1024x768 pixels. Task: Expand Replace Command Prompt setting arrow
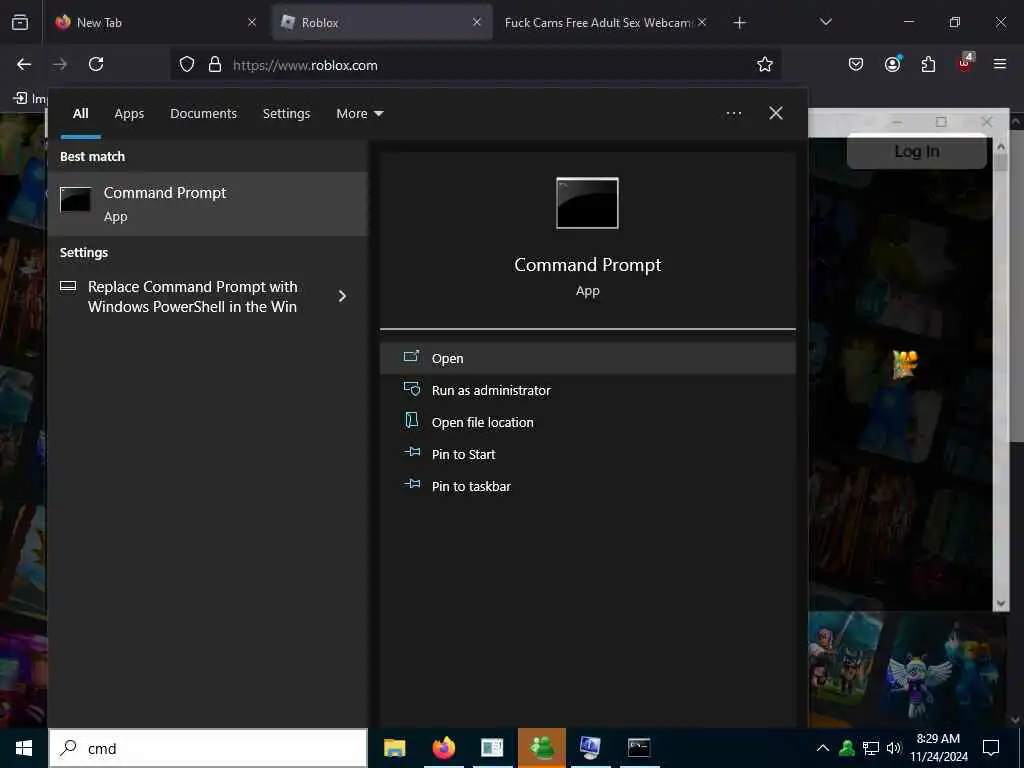(x=342, y=296)
